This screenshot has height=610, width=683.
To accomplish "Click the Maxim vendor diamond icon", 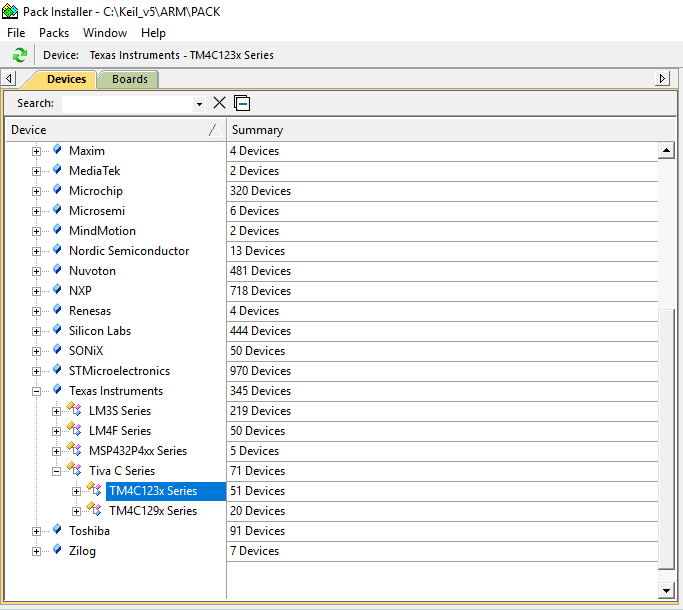I will (57, 150).
